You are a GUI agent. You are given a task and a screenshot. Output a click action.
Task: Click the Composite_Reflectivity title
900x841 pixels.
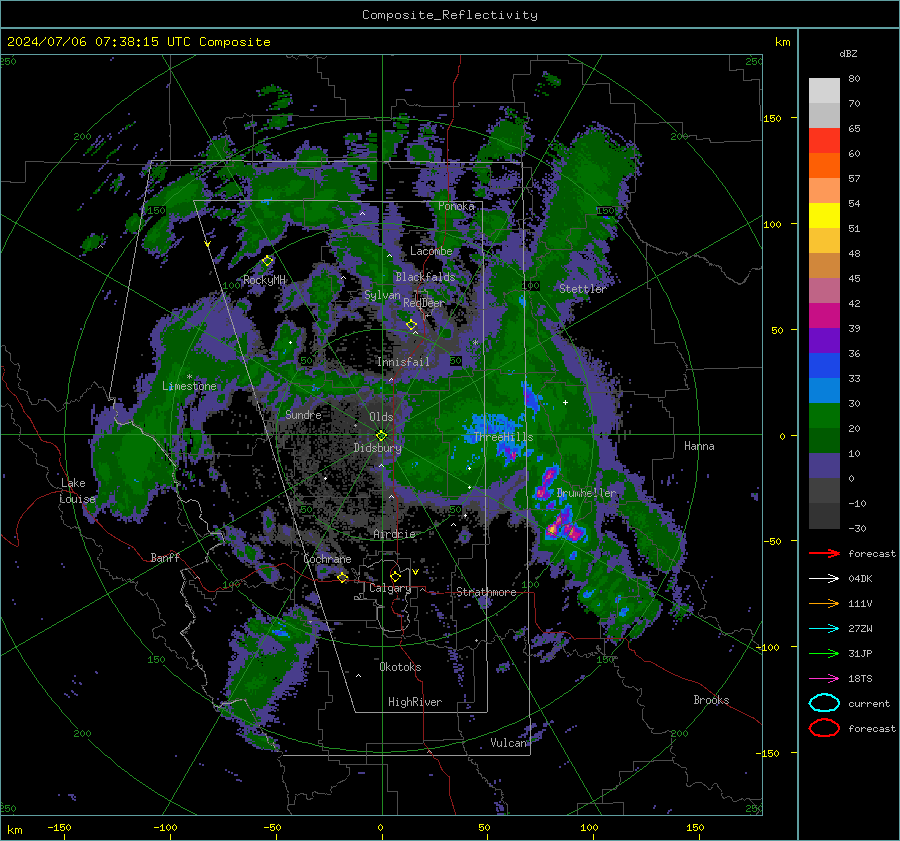coord(450,15)
